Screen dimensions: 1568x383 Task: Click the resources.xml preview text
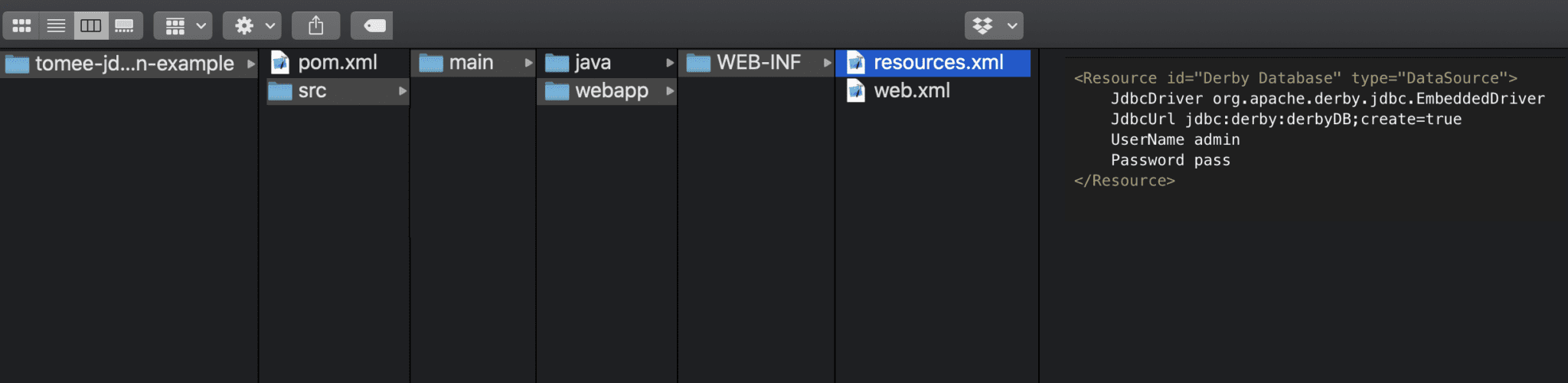coord(1309,129)
